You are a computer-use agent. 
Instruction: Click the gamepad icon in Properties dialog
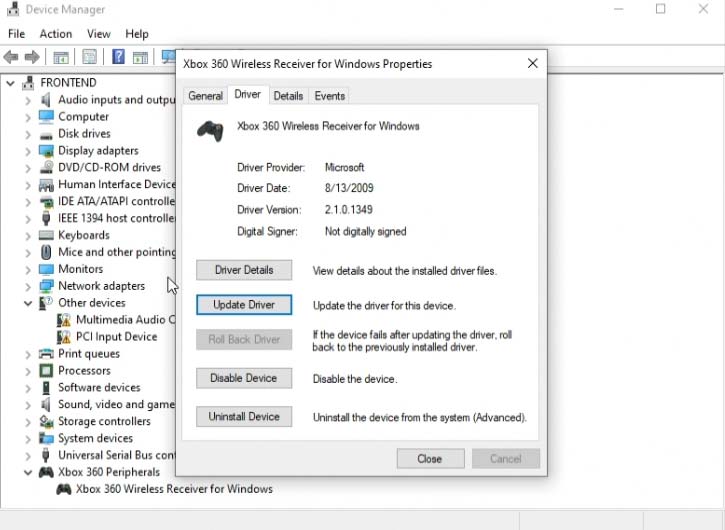[210, 131]
